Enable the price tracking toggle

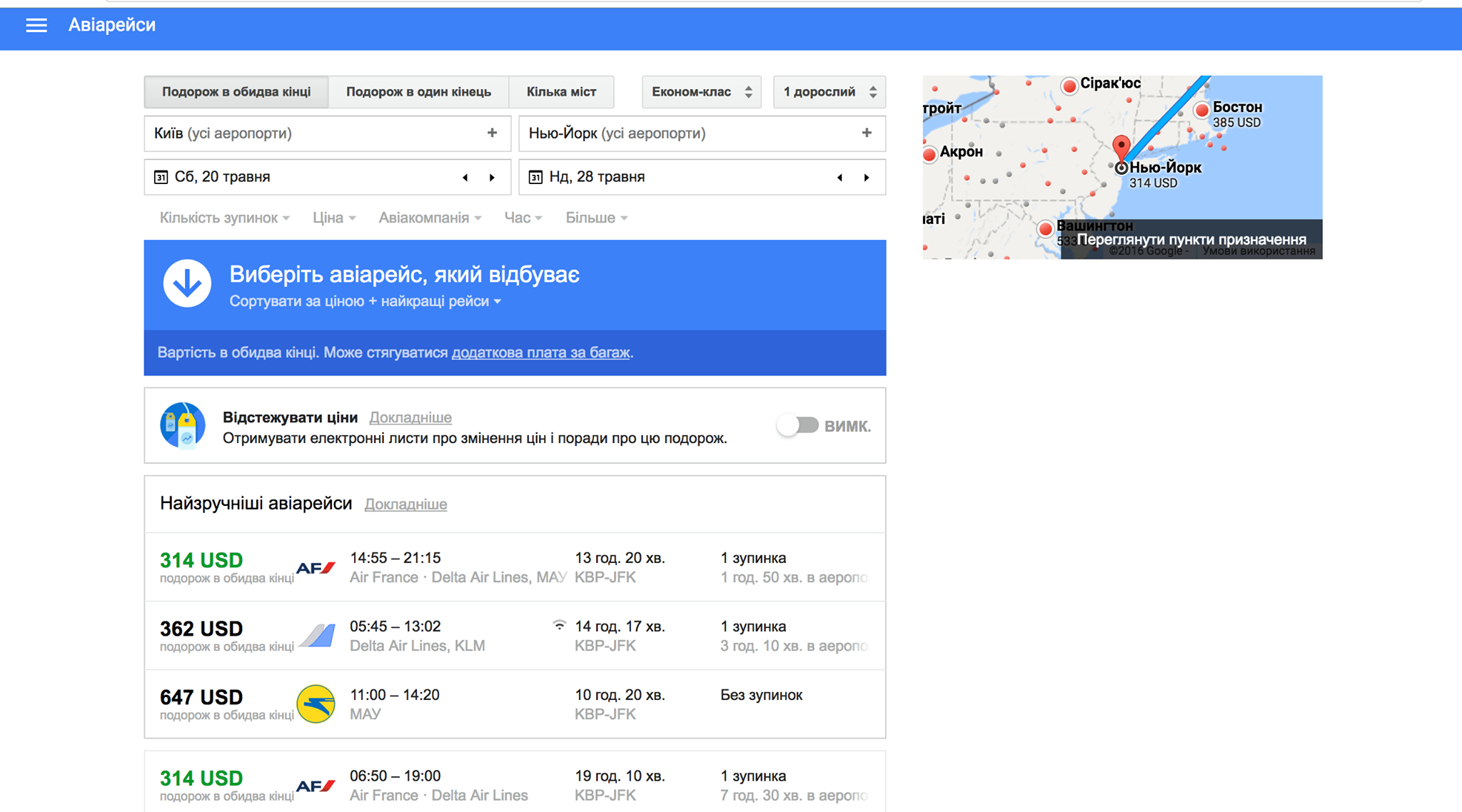pos(798,425)
